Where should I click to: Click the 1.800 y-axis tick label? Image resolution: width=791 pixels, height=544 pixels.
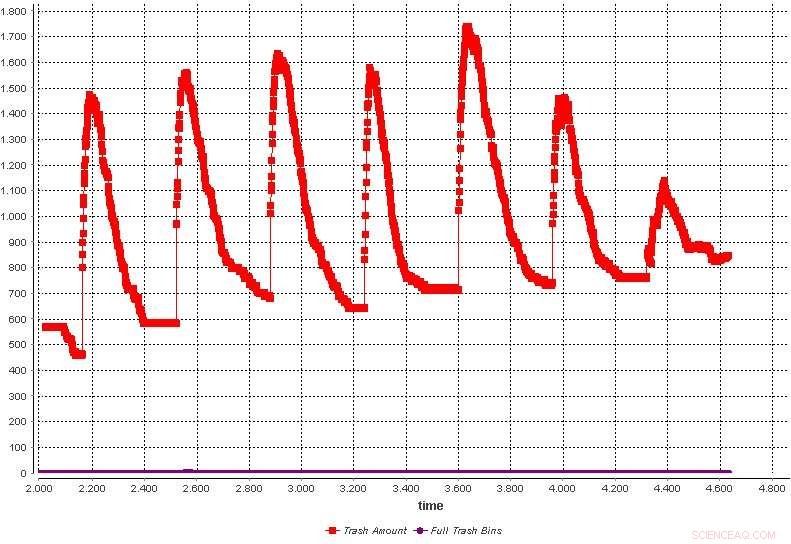tap(17, 11)
